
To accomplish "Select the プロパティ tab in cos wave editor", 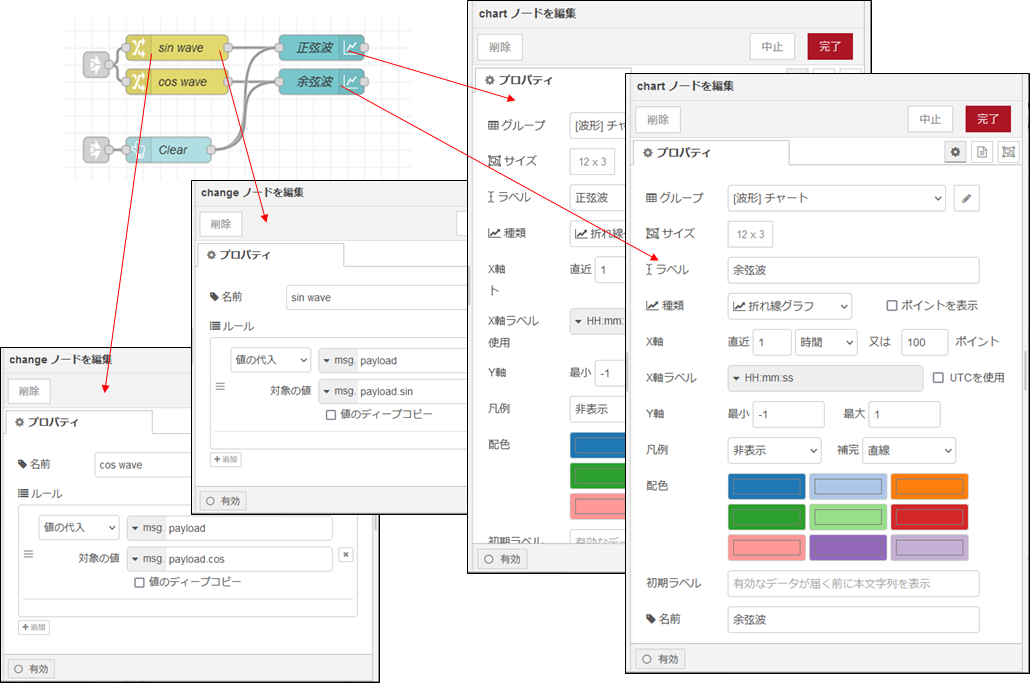I will click(78, 422).
